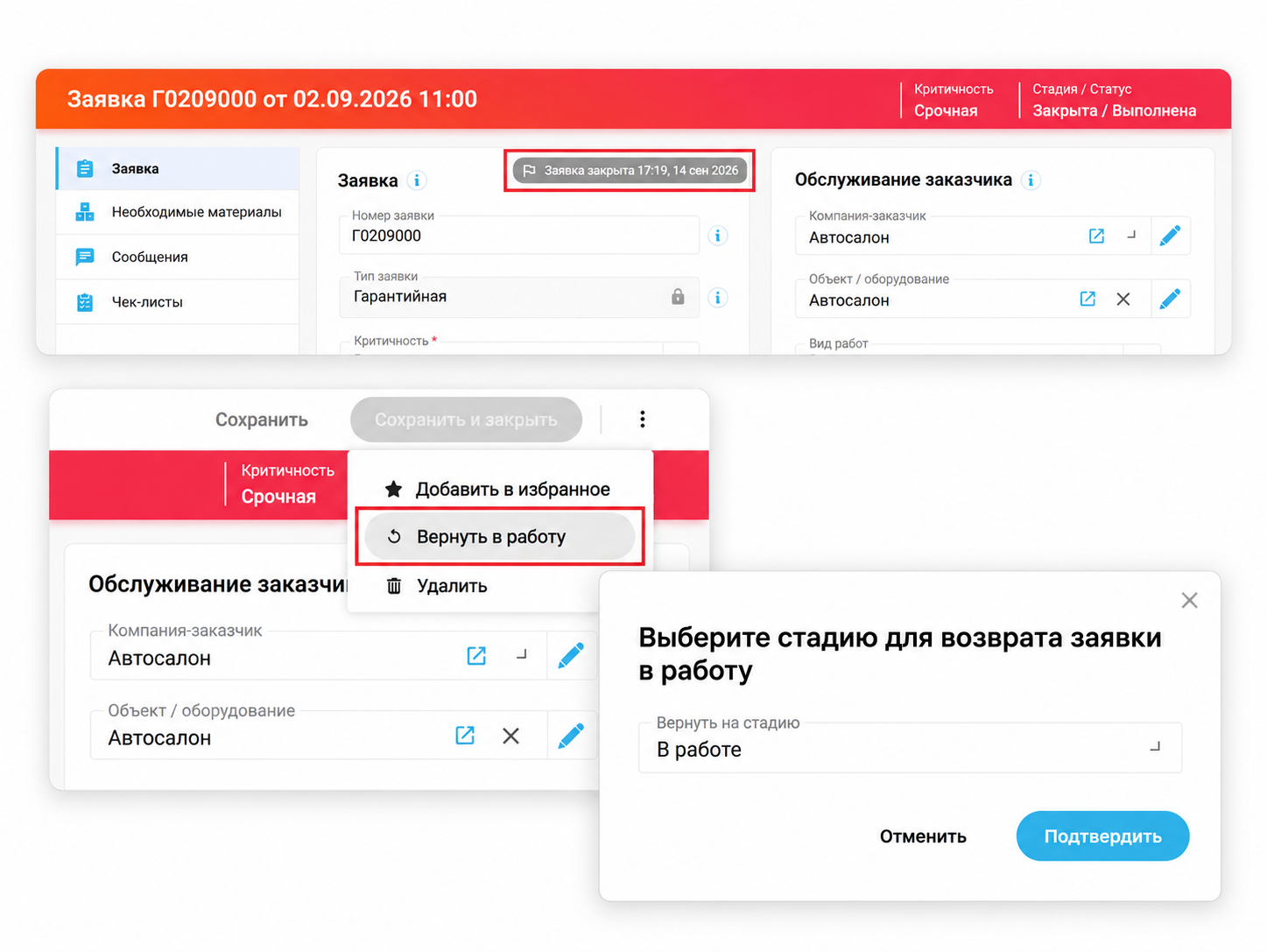Edit Компания-заказчик with pencil in lower panel
The image size is (1267, 952).
[x=571, y=655]
